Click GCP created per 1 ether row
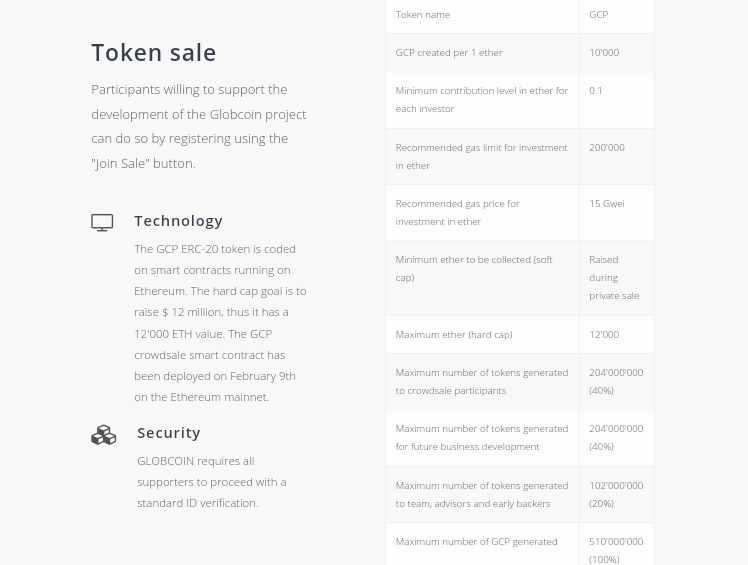The image size is (748, 565). 519,53
